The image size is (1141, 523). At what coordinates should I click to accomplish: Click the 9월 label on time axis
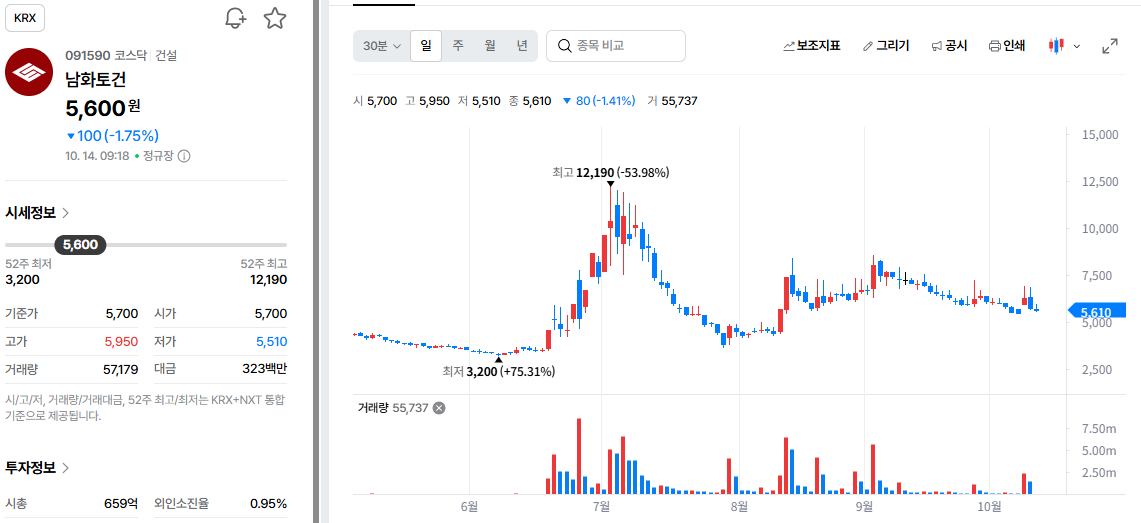click(864, 506)
